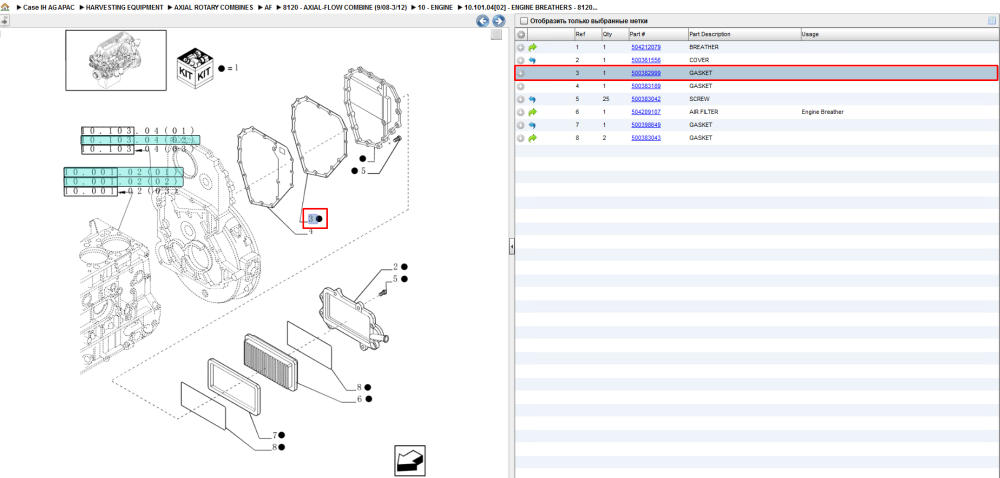Click the small square button on the diagram
This screenshot has height=478, width=1000.
pos(496,36)
